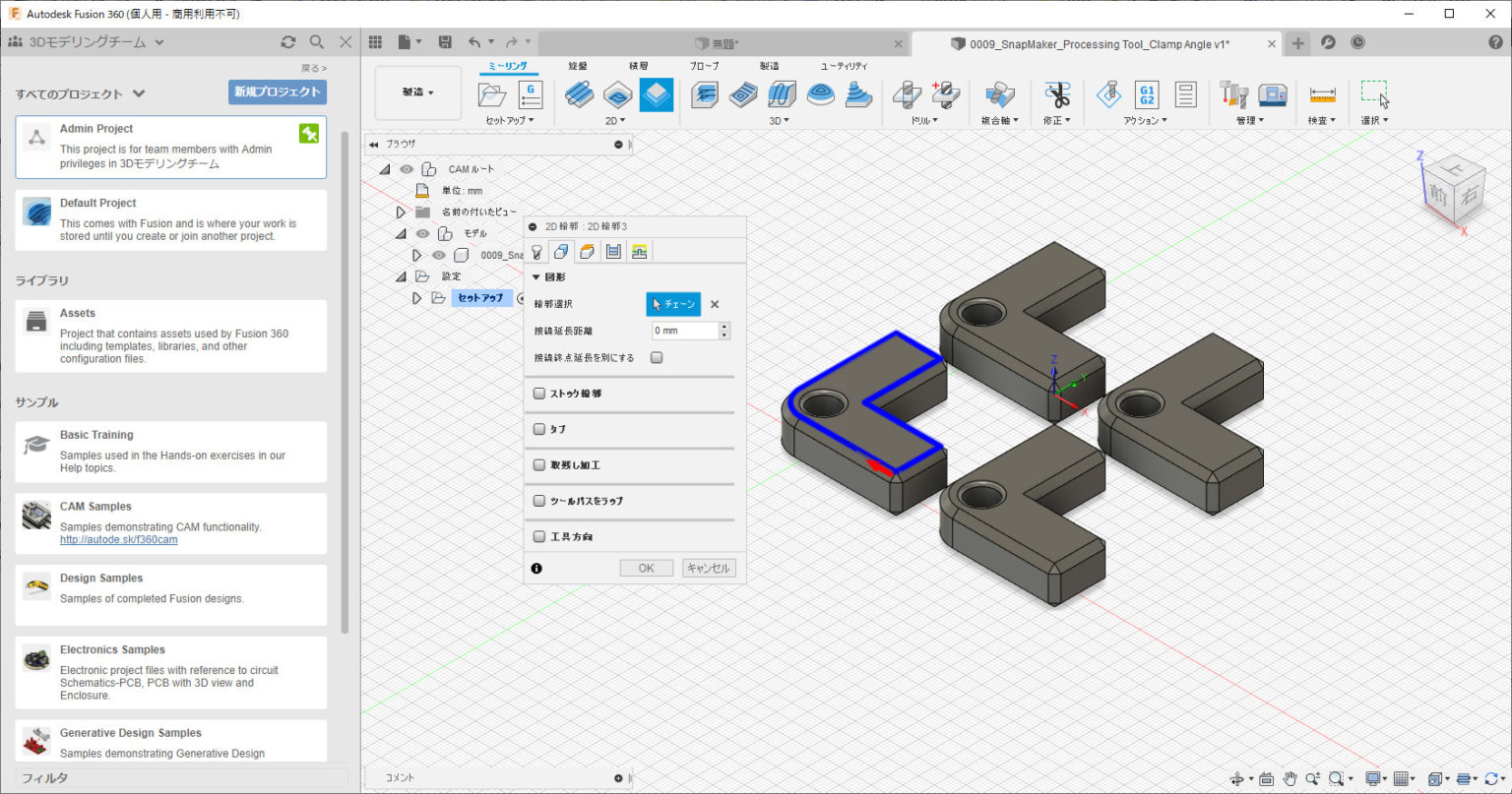Click the 複合軸 multi-axis machining icon

coord(1001,94)
